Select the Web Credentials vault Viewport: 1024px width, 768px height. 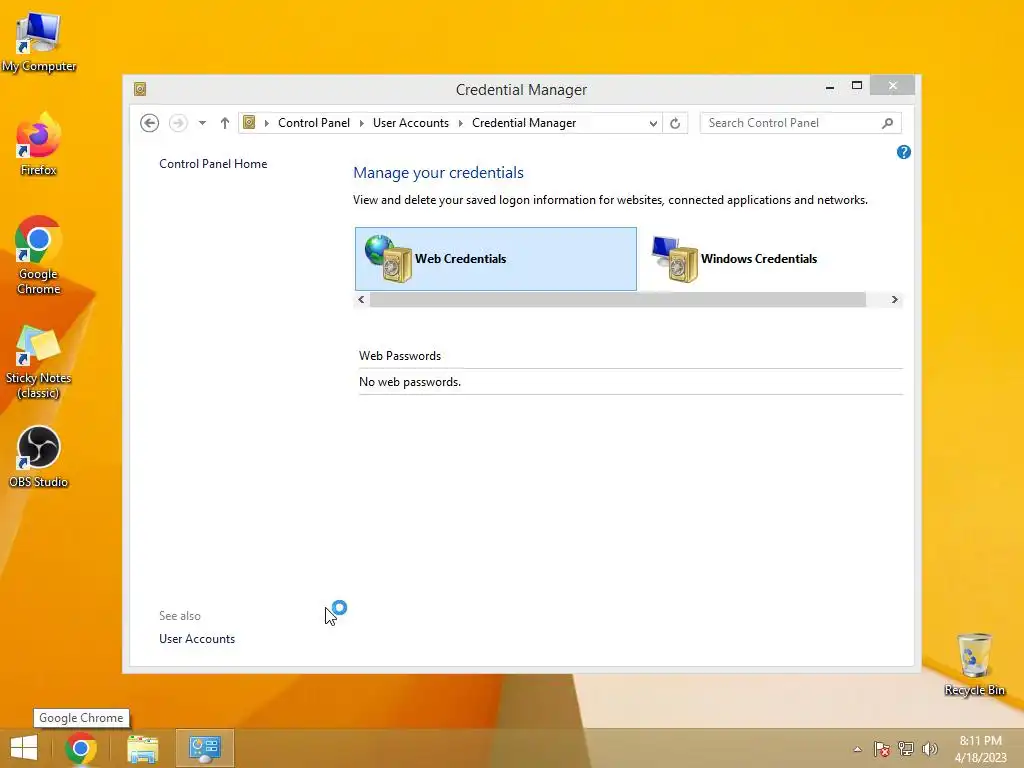click(495, 259)
